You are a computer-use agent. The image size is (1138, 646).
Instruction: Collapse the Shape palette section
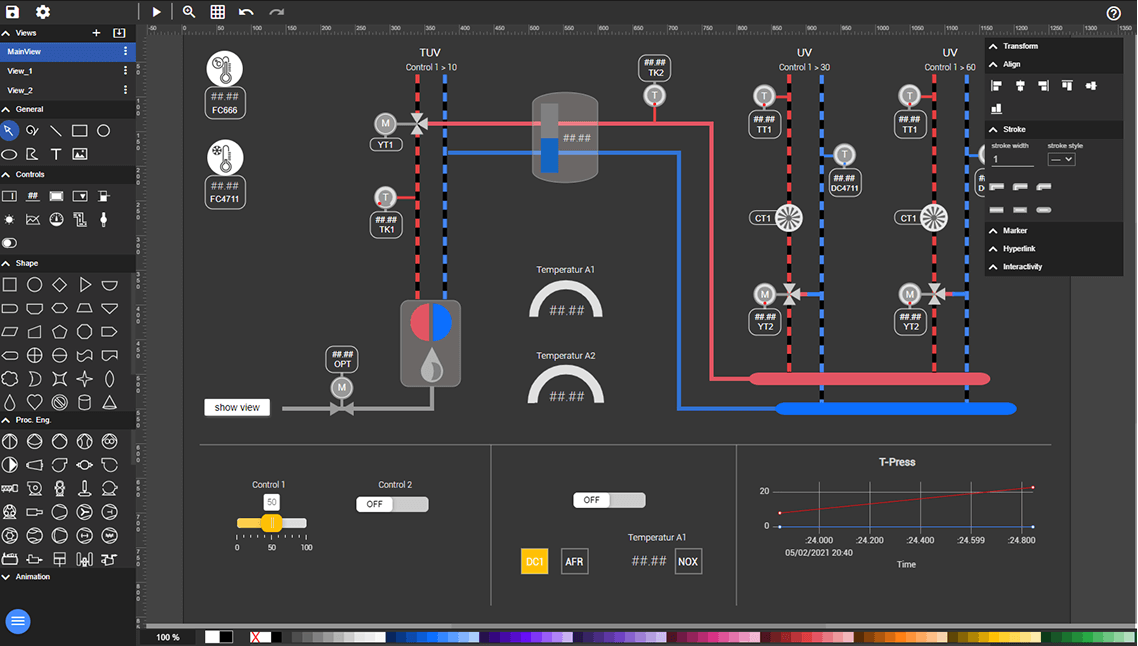pyautogui.click(x=27, y=263)
